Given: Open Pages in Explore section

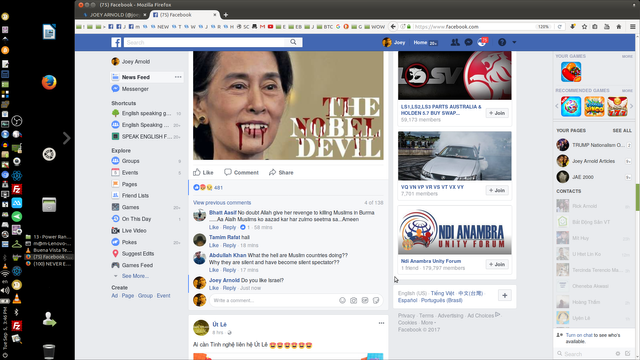Looking at the screenshot, I should tap(129, 184).
